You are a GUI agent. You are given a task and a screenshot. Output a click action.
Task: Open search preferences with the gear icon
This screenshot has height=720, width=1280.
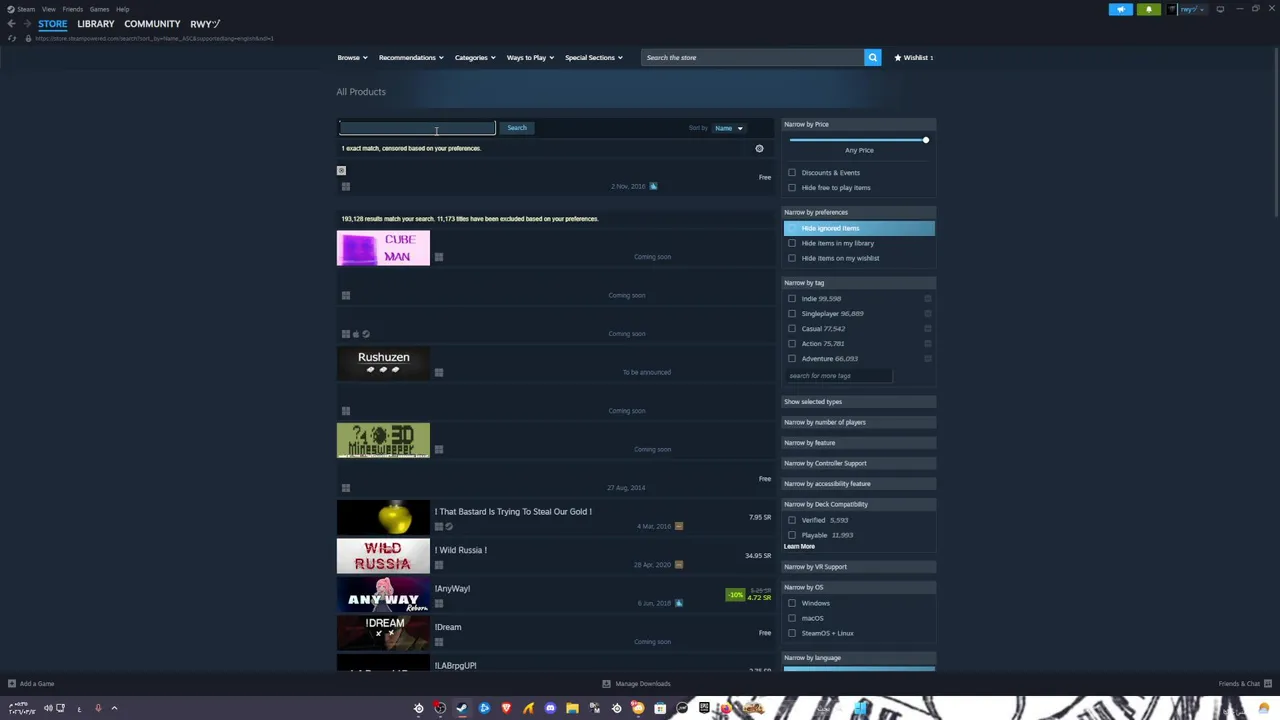759,149
